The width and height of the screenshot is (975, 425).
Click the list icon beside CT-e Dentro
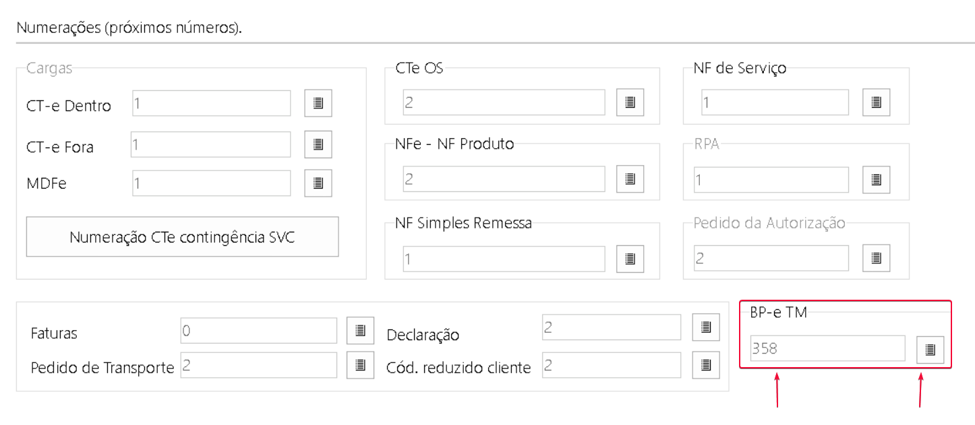coord(318,103)
